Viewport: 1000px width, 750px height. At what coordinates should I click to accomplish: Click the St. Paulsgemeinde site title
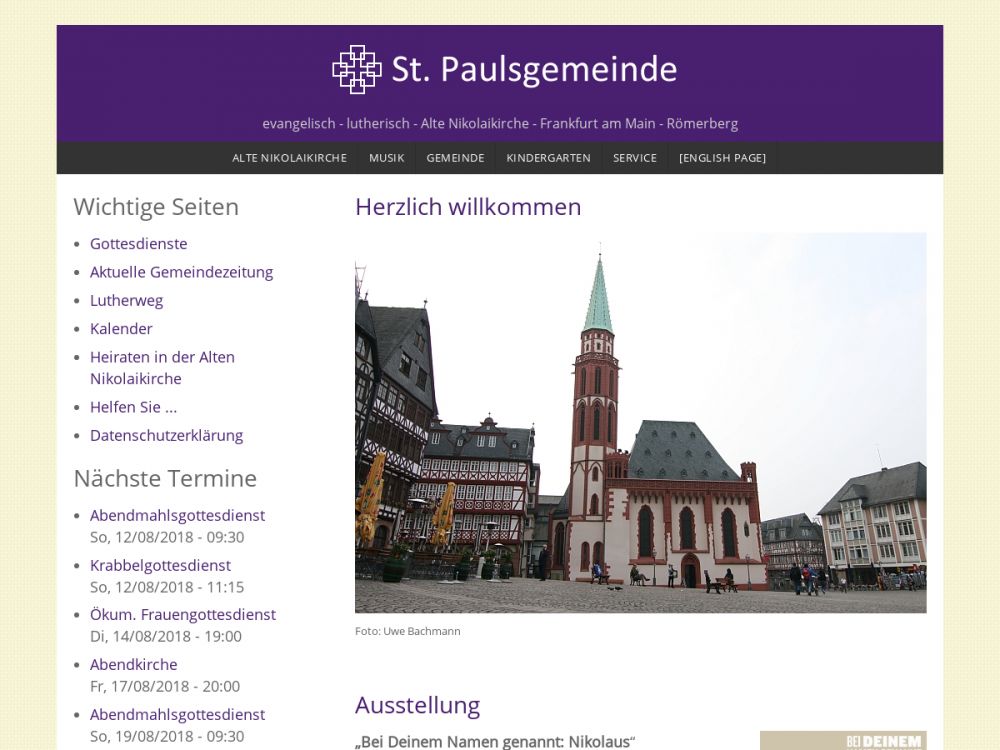(534, 69)
